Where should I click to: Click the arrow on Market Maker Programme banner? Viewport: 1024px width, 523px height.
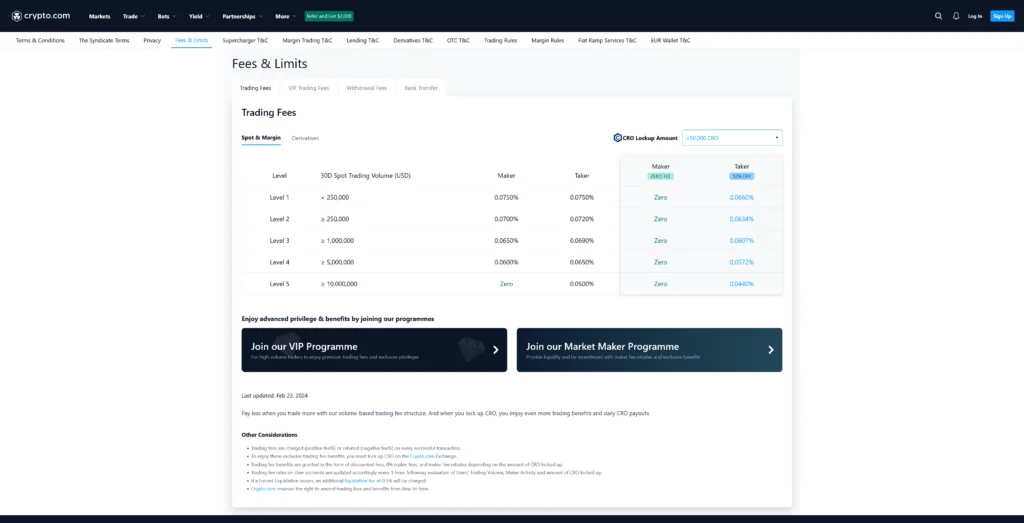pyautogui.click(x=770, y=350)
